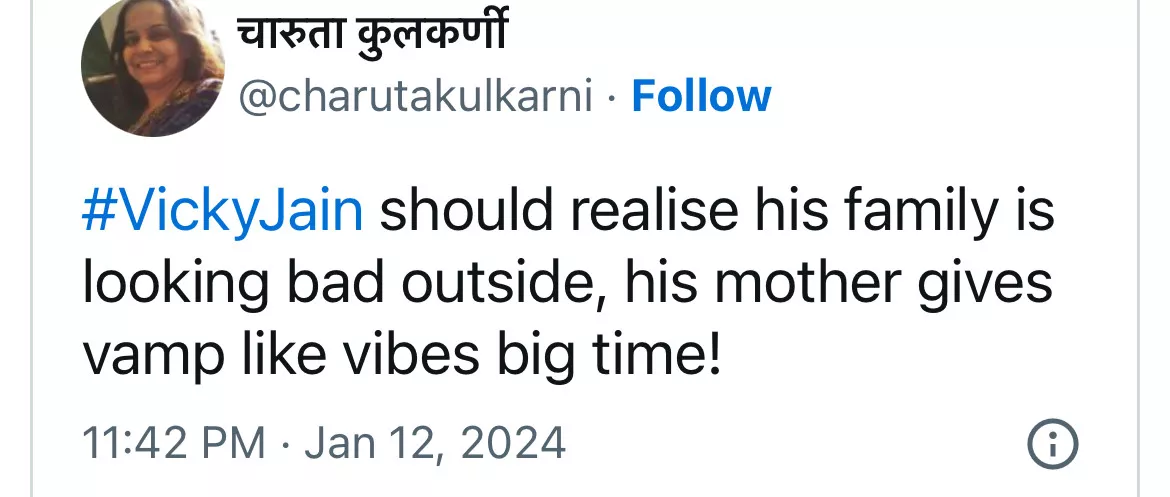Click the info icon beside the timestamp
Screen dimensions: 1170x497
(x=1053, y=442)
